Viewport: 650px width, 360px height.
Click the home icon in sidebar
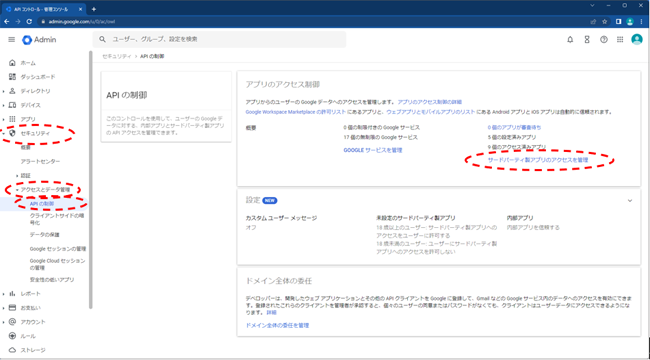[x=12, y=63]
